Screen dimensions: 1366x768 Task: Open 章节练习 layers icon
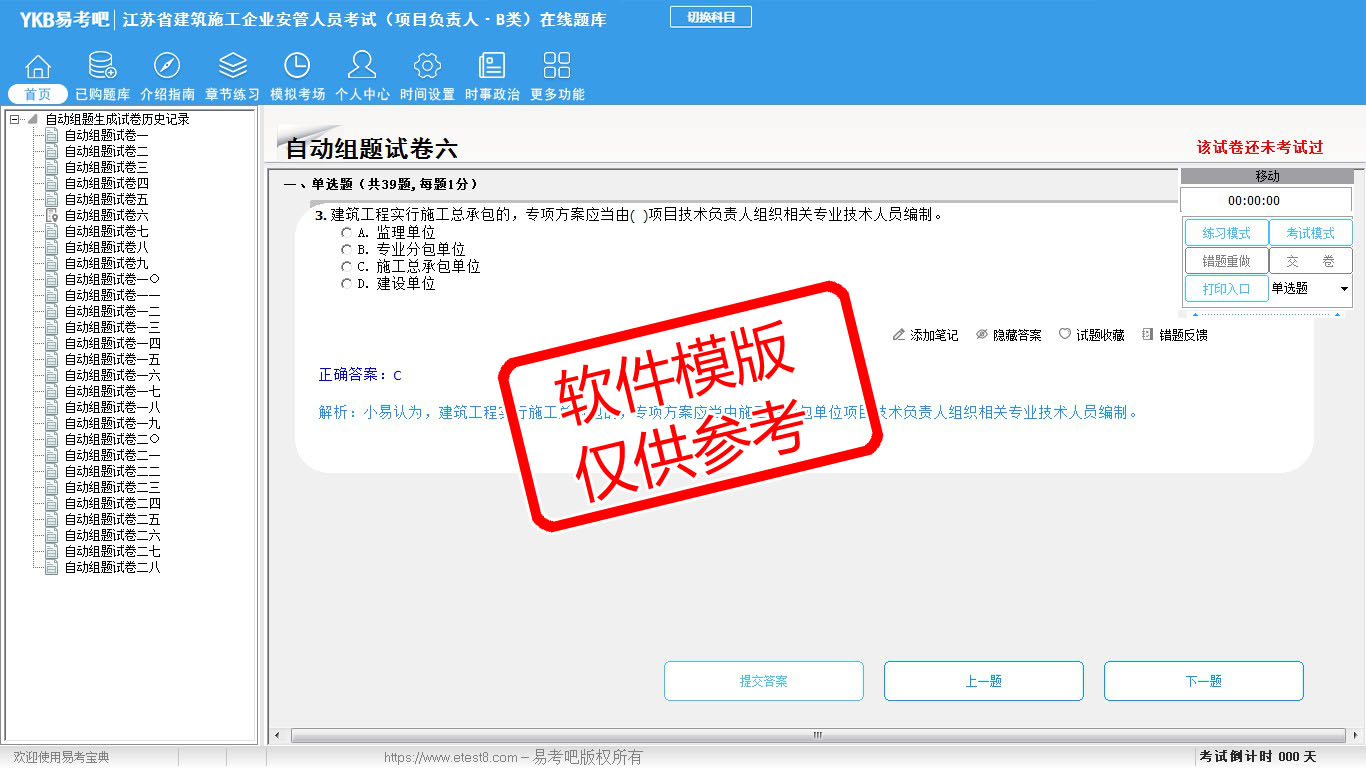coord(232,67)
